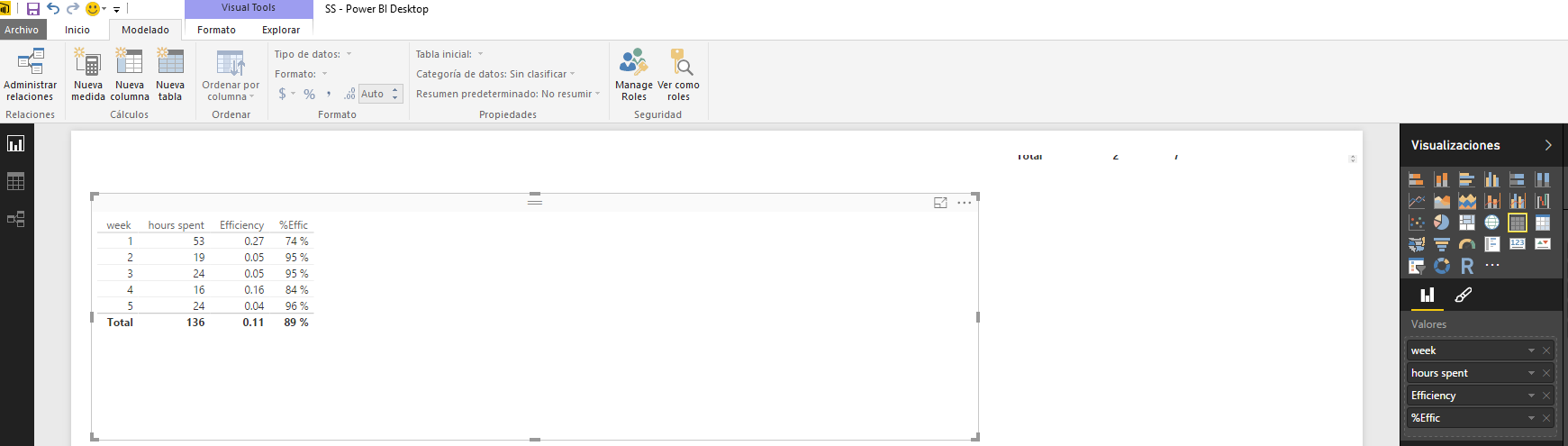1568x446 pixels.
Task: Select the funnel visualization
Action: click(x=1442, y=244)
